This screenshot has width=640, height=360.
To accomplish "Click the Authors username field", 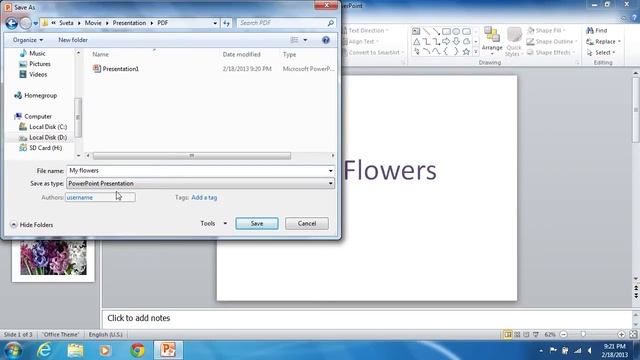I will 100,198.
